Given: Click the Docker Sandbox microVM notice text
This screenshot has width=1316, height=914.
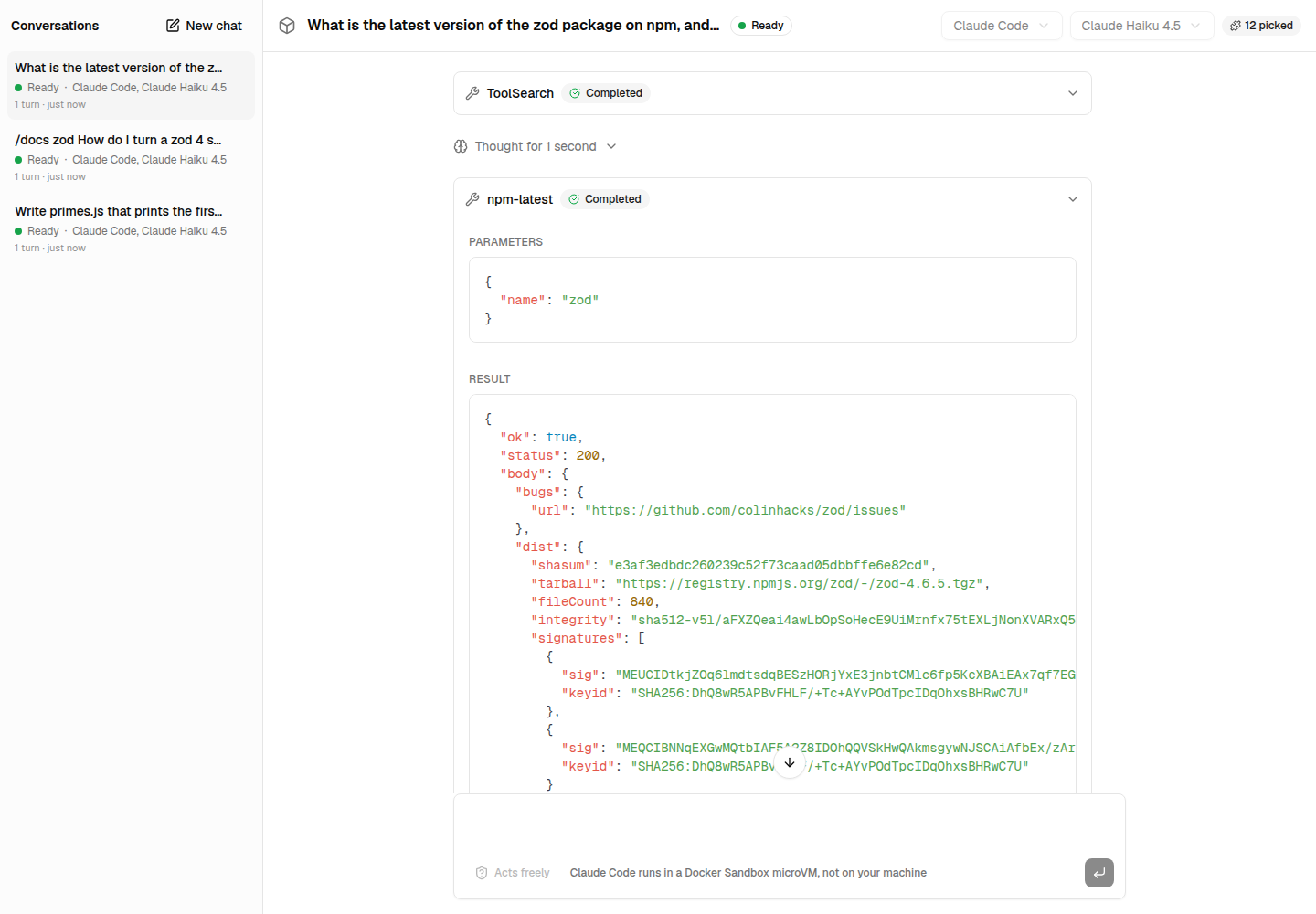Looking at the screenshot, I should [748, 873].
